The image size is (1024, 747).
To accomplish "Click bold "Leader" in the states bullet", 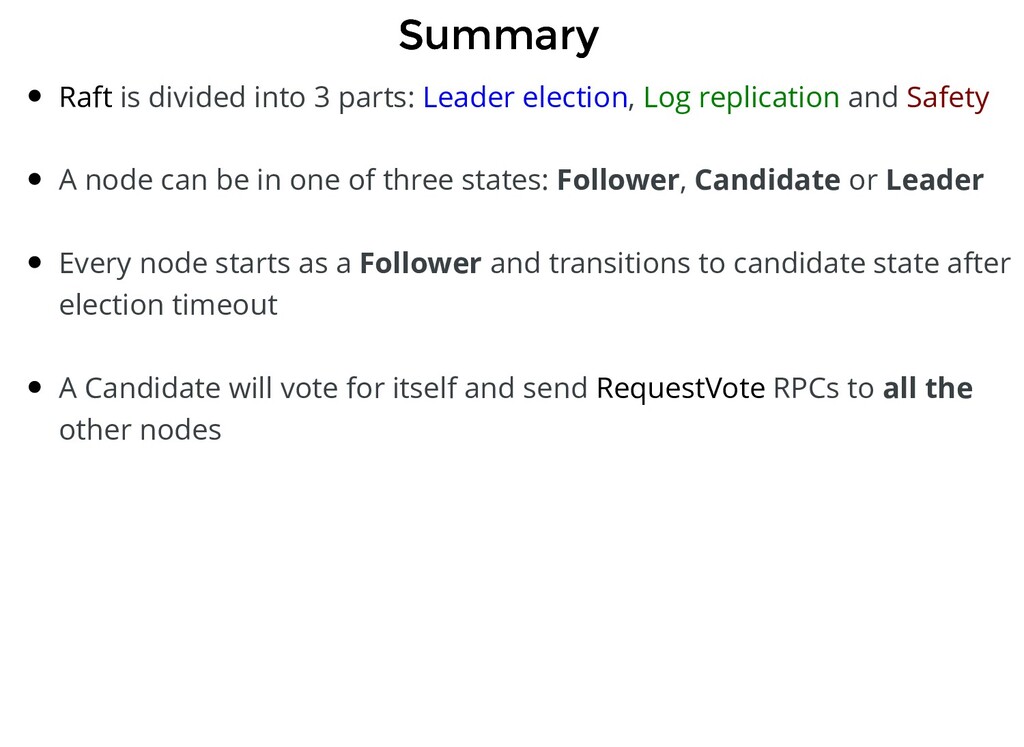I will 934,180.
